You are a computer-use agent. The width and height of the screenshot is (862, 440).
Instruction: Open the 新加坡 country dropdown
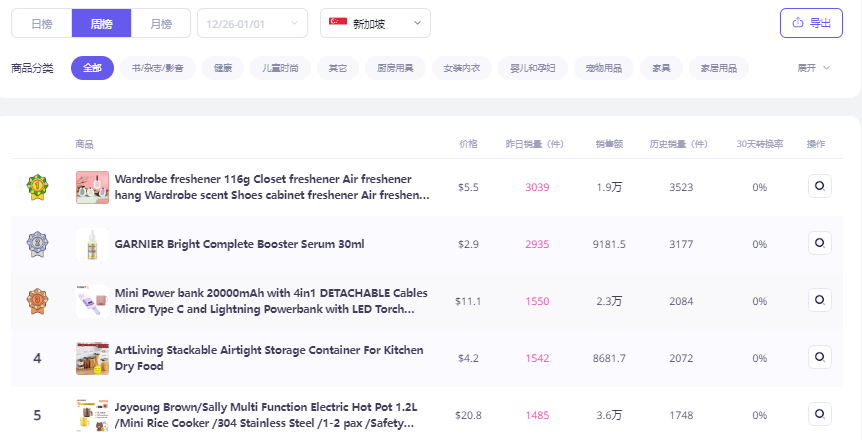tap(375, 24)
